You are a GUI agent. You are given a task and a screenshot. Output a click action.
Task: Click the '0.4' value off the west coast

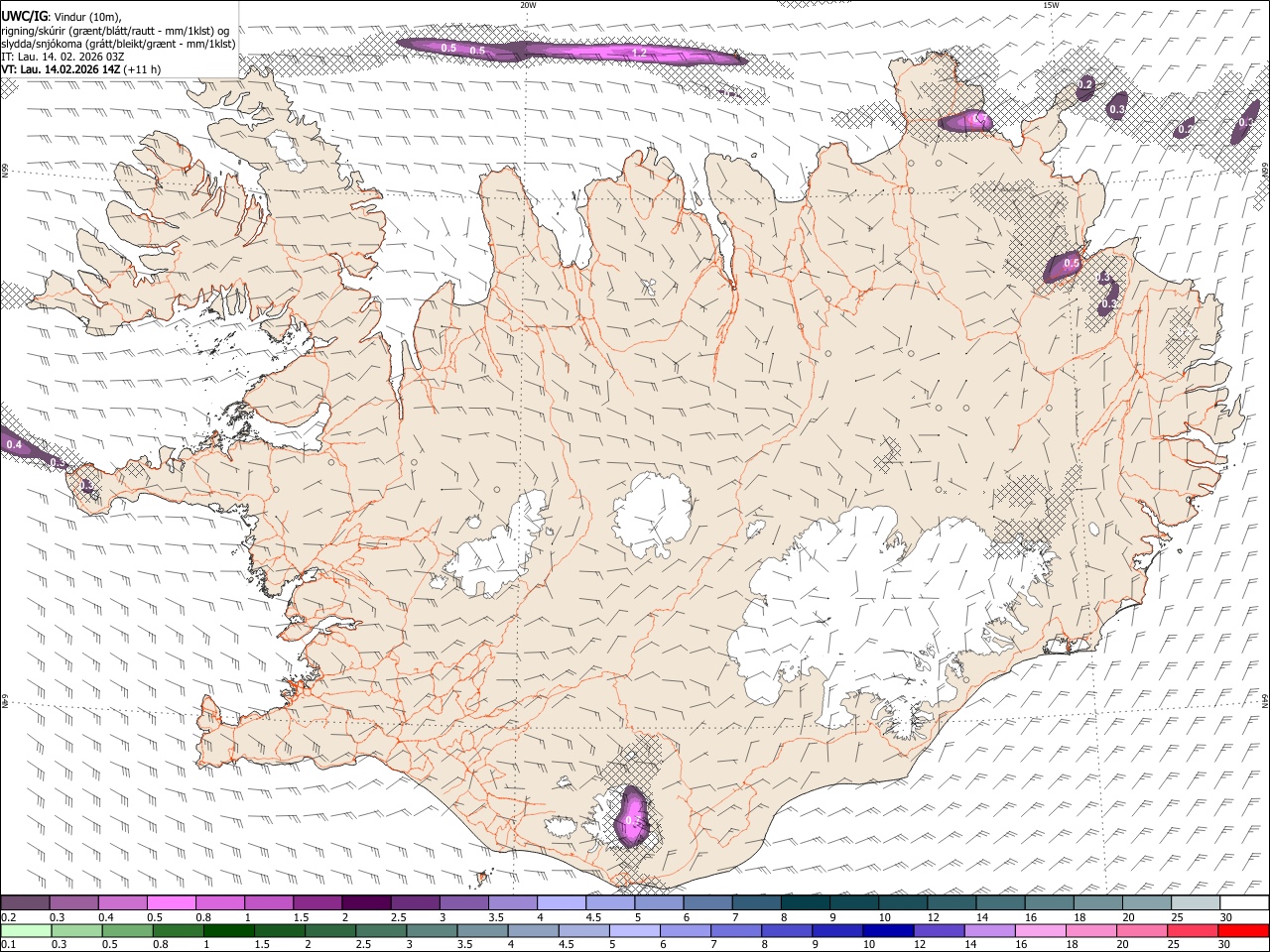click(14, 445)
